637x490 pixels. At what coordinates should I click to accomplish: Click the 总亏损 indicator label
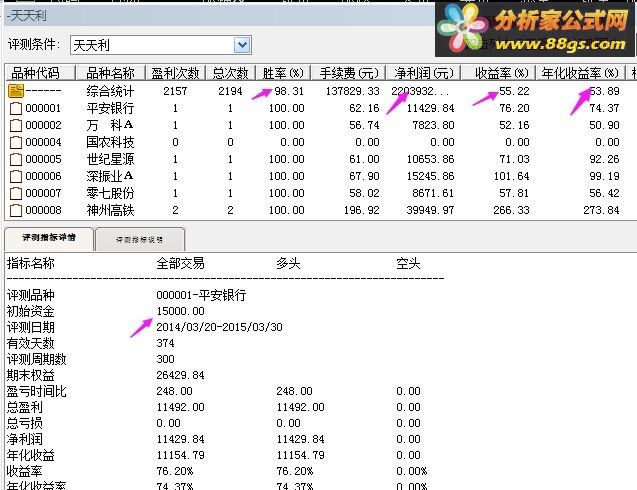tap(24, 423)
